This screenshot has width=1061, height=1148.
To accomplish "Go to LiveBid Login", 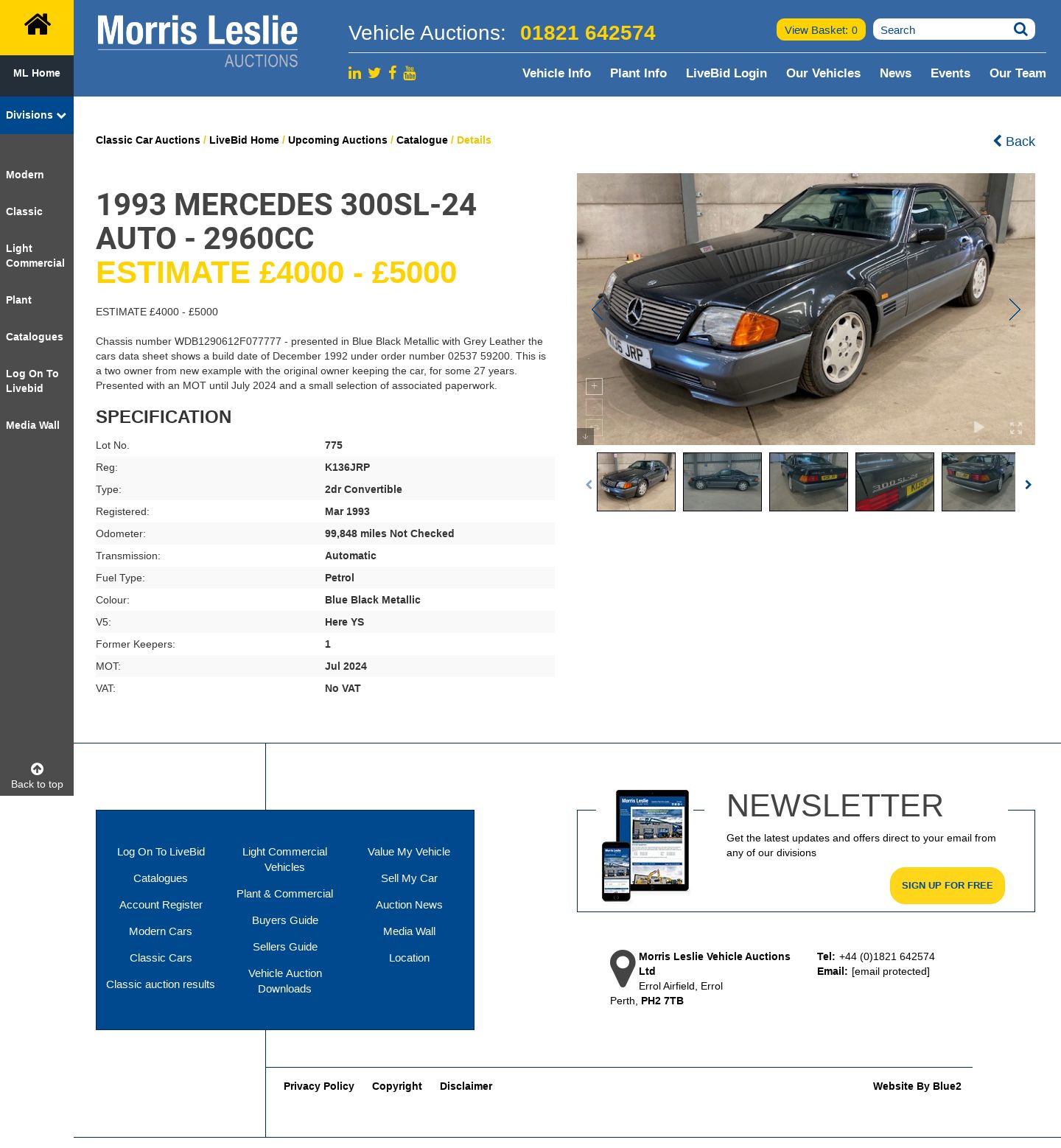I will [x=726, y=73].
